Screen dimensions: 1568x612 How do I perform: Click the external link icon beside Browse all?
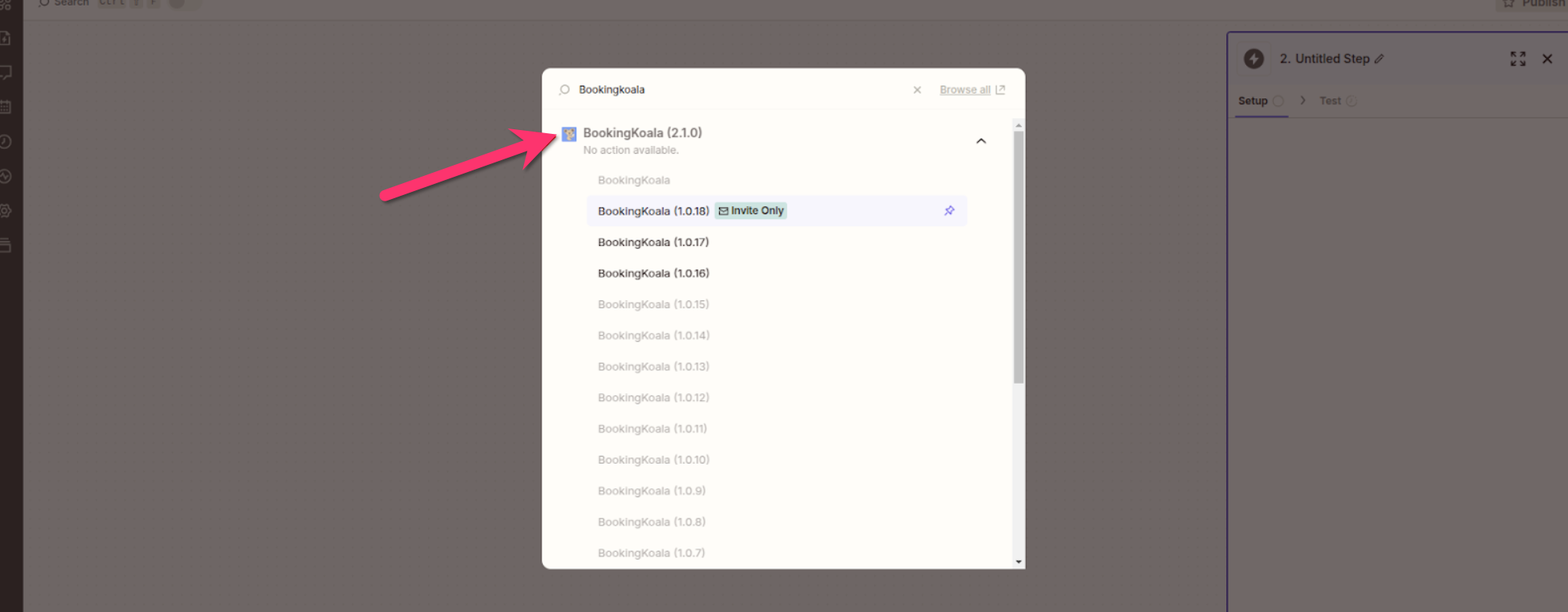pos(1000,90)
